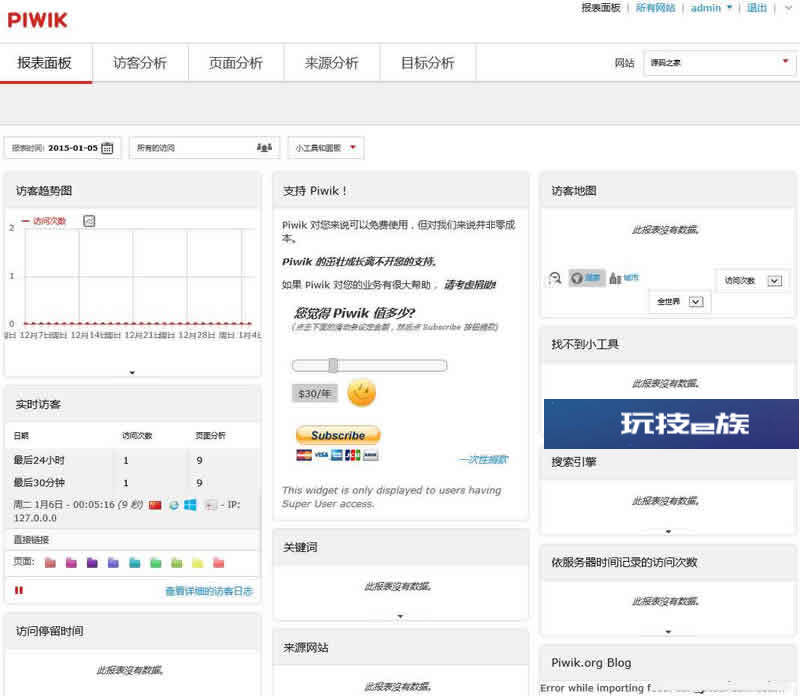Collapse the top bar with far-right chevron
The image size is (800, 696).
[x=788, y=8]
